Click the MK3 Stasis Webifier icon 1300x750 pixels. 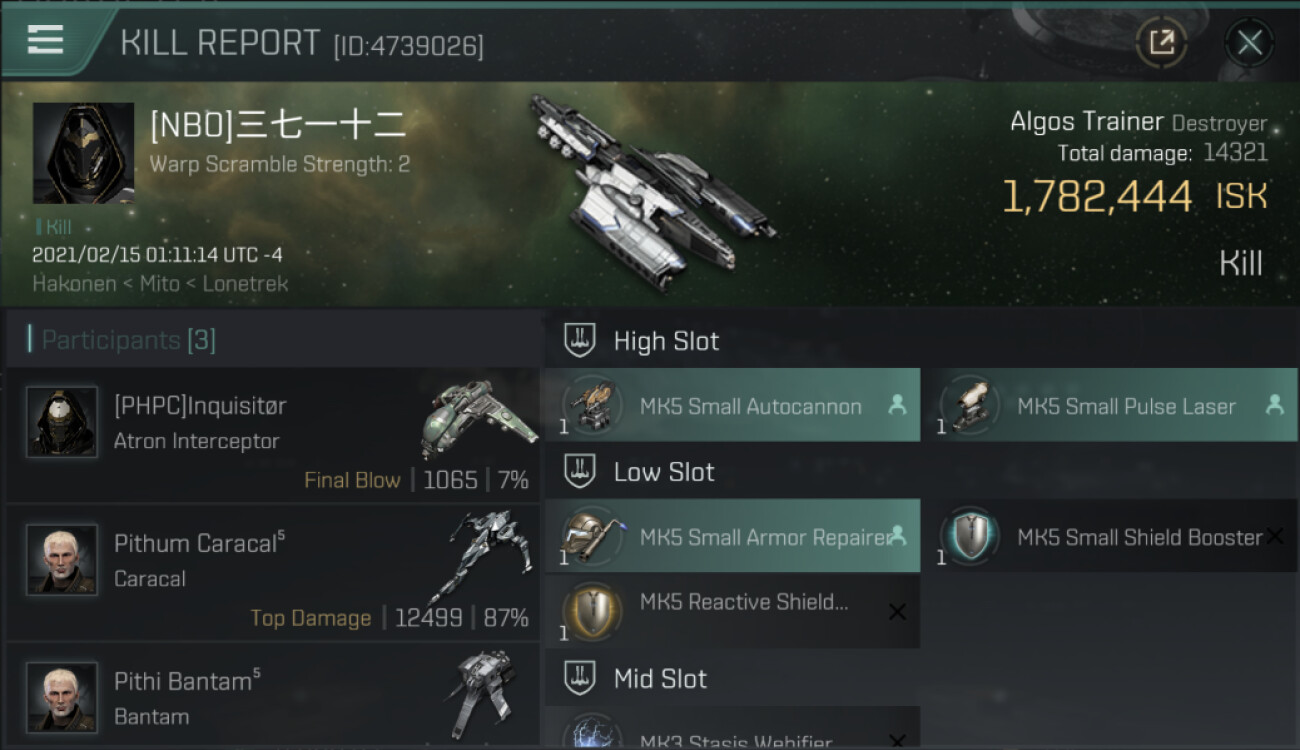(x=591, y=733)
